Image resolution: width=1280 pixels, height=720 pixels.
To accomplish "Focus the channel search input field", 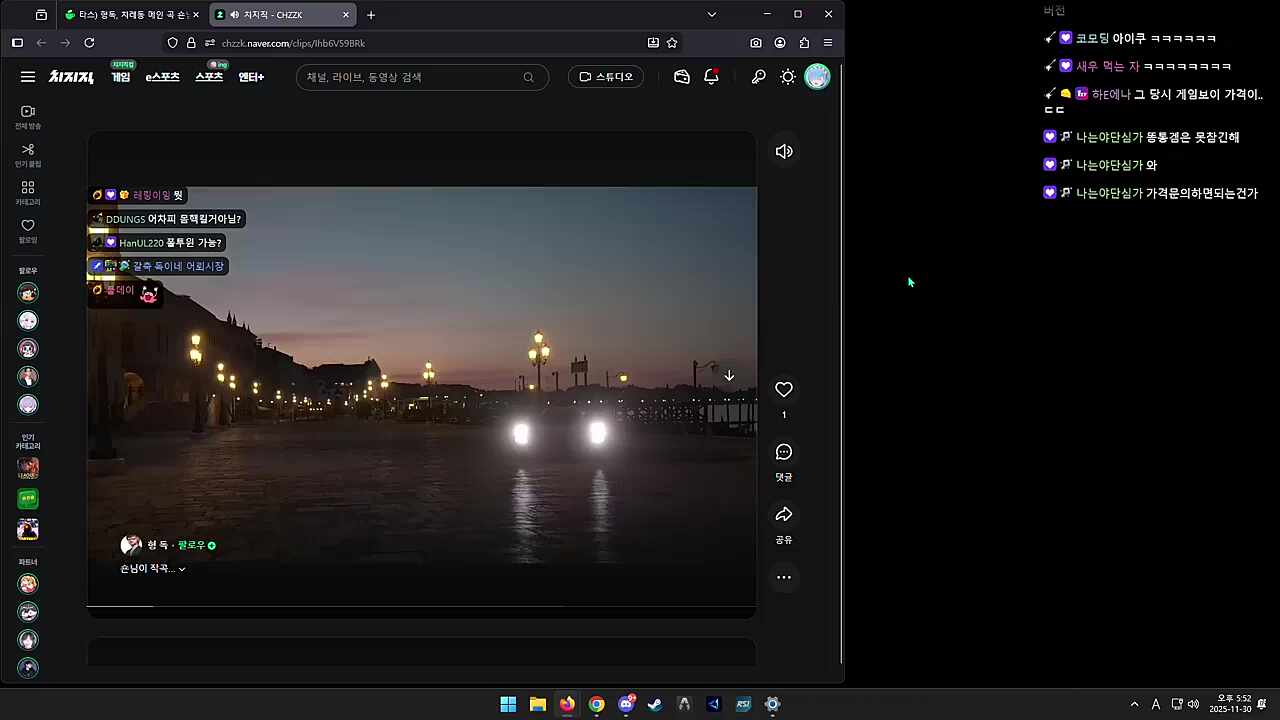I will [x=412, y=77].
